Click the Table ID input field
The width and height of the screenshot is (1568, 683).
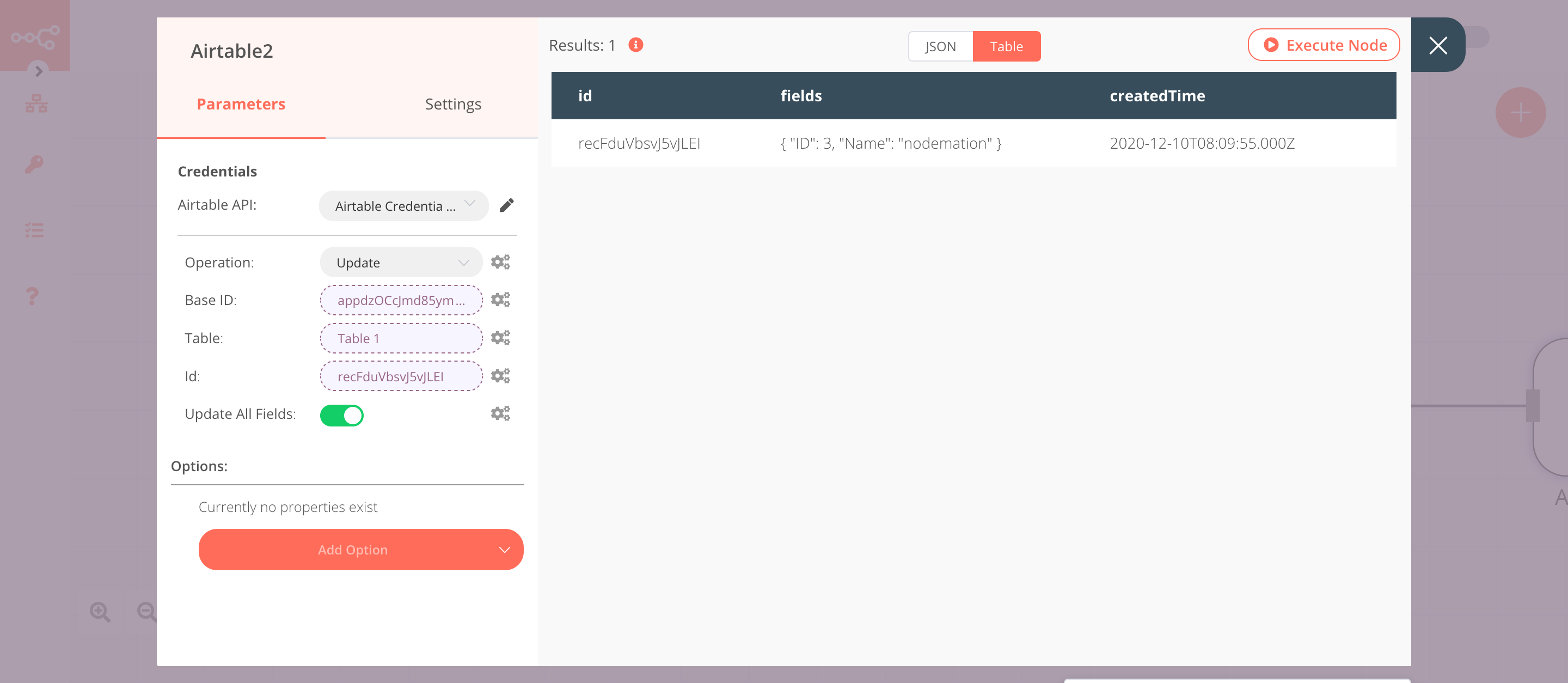[400, 337]
